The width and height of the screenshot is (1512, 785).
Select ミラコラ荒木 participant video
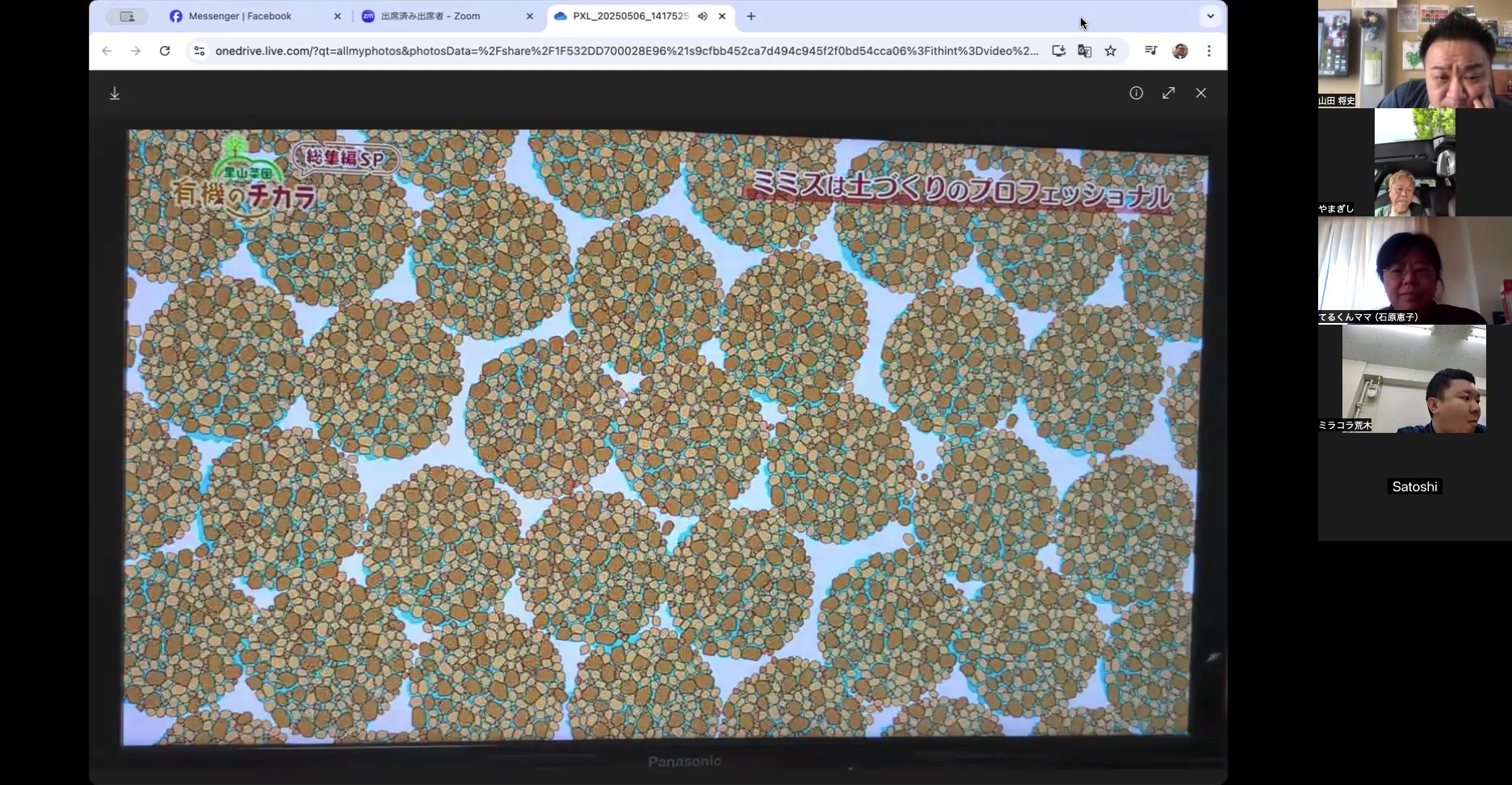coord(1414,379)
